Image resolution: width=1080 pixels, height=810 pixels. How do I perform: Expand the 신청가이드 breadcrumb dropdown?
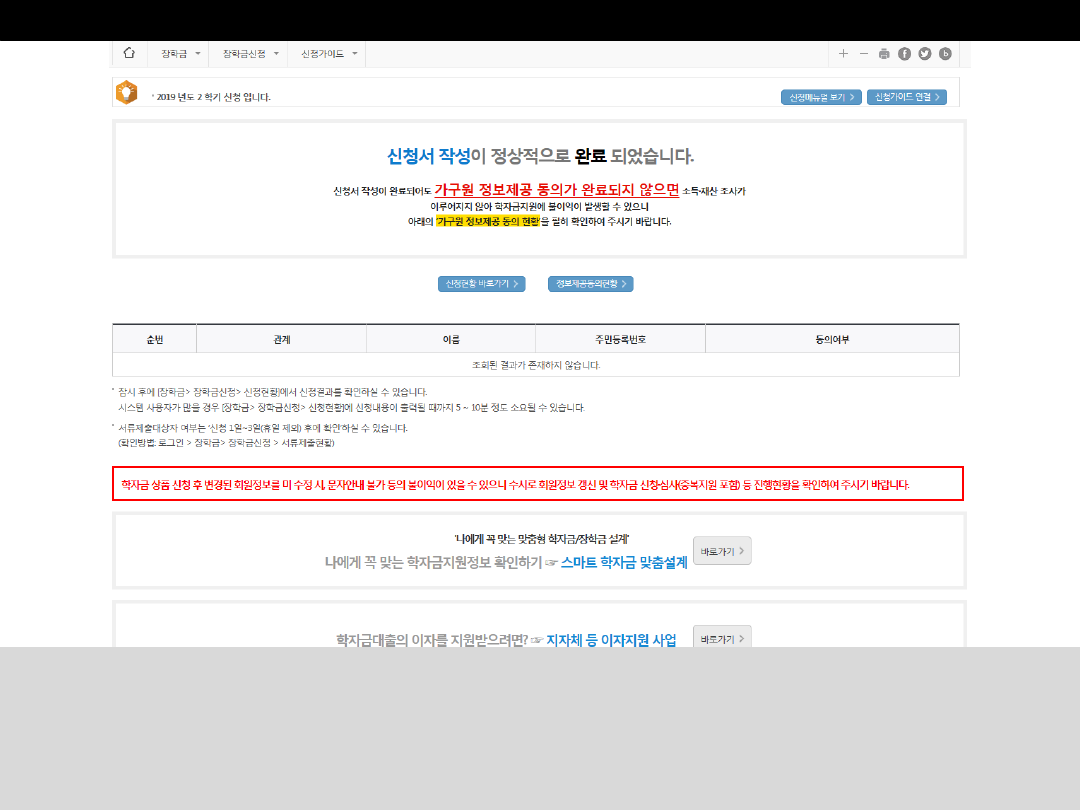pyautogui.click(x=328, y=54)
